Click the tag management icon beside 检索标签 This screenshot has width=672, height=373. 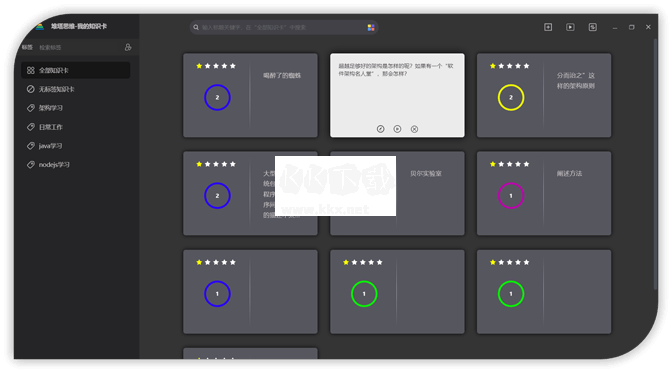point(128,47)
